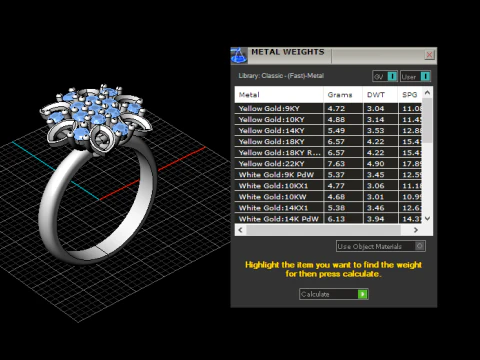Sort by the Metal column header
This screenshot has width=480, height=360.
pyautogui.click(x=279, y=95)
